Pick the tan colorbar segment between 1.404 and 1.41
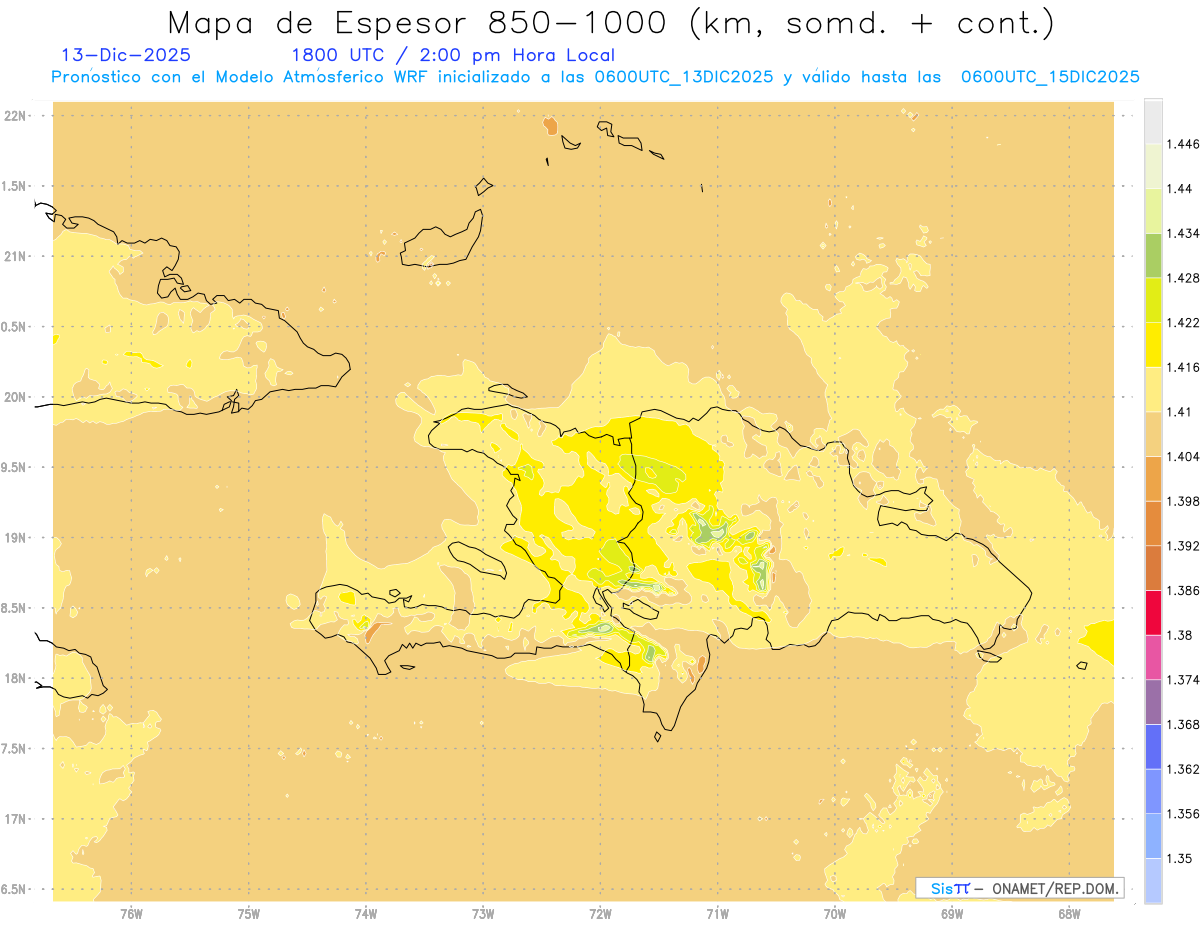The height and width of the screenshot is (927, 1200). tap(1153, 433)
